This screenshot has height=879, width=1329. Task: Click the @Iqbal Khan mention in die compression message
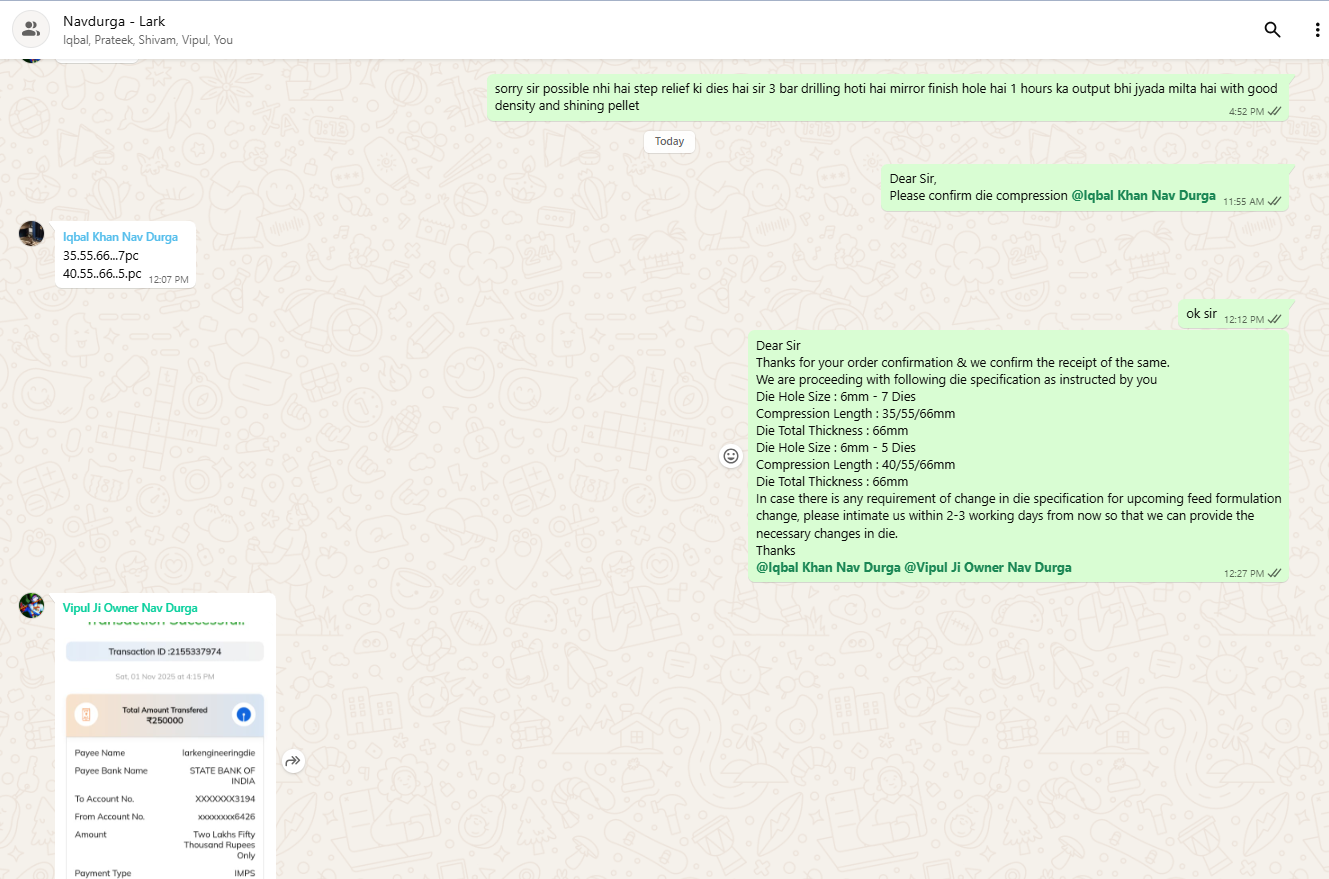(x=1143, y=196)
